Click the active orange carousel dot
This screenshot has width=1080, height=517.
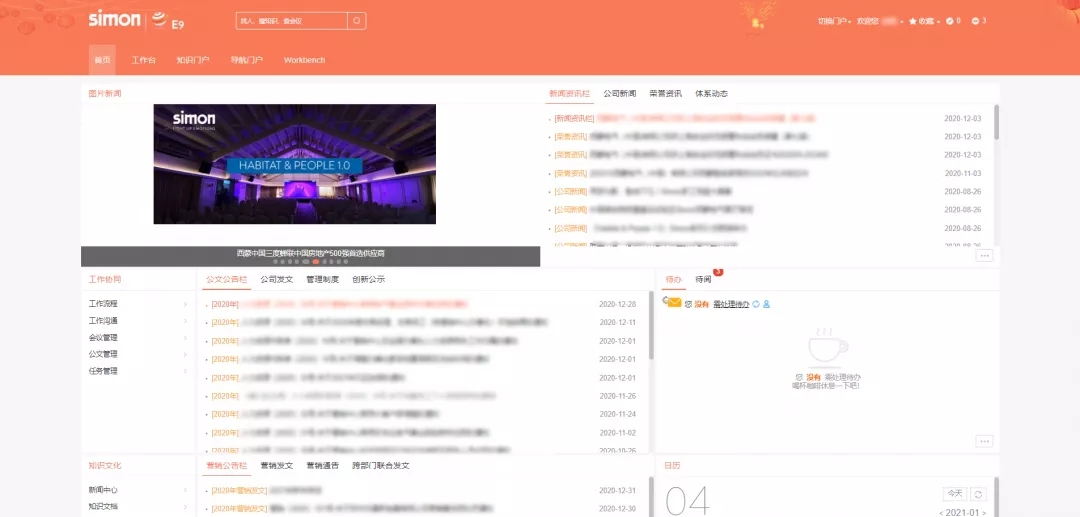pyautogui.click(x=315, y=262)
